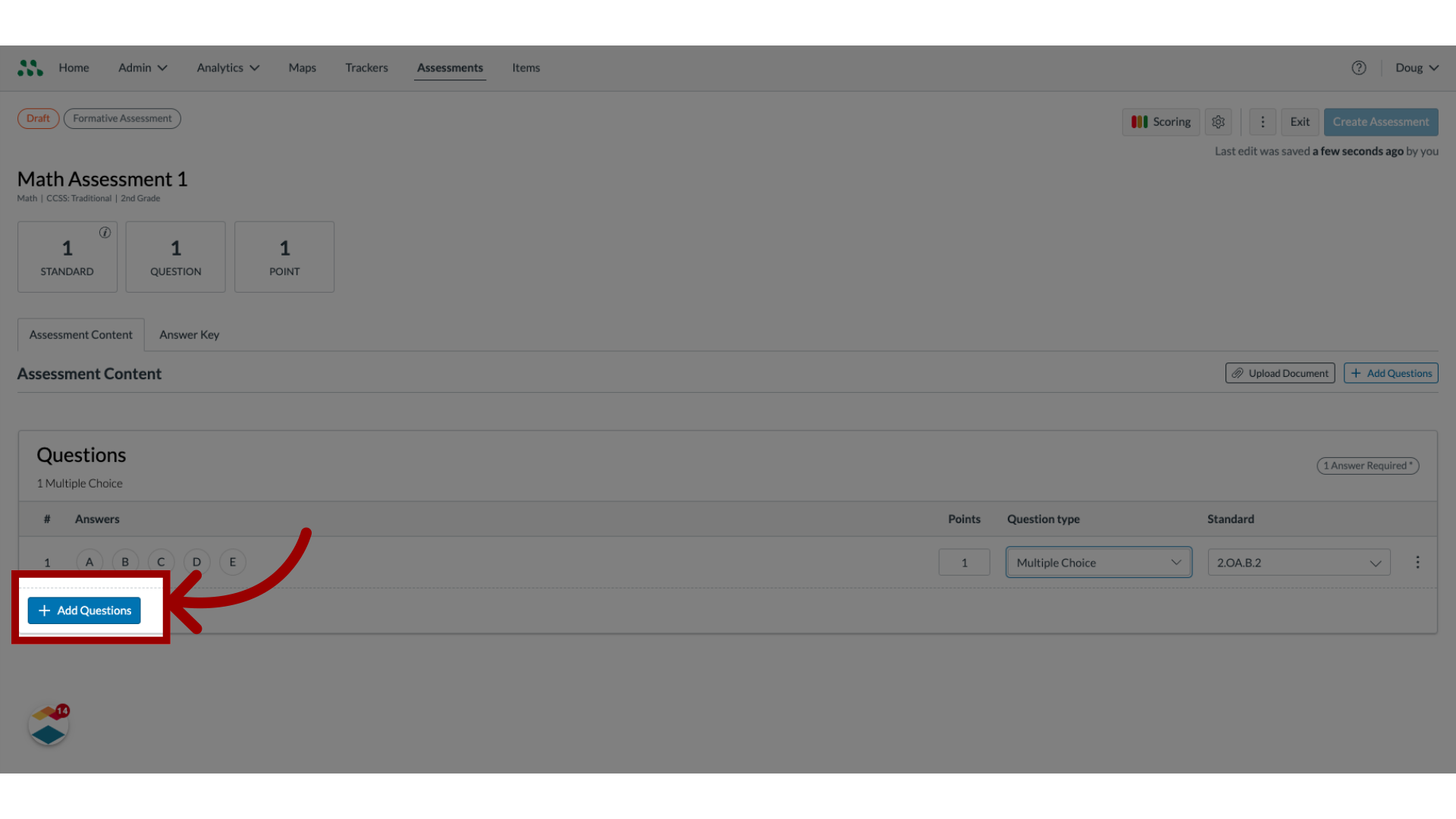Image resolution: width=1456 pixels, height=819 pixels.
Task: Click the help question mark icon
Action: coord(1358,67)
